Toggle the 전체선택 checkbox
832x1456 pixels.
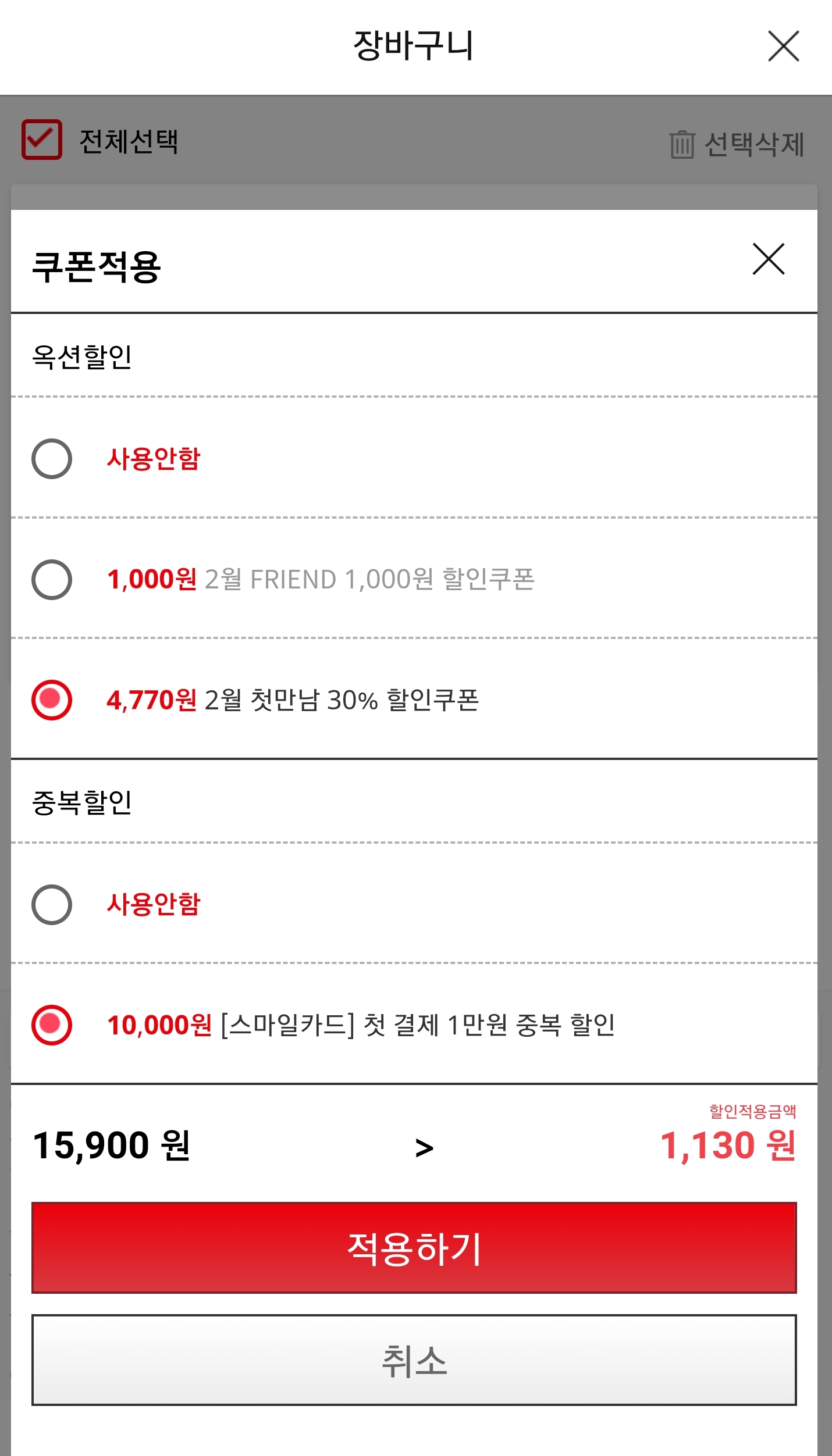pos(42,140)
